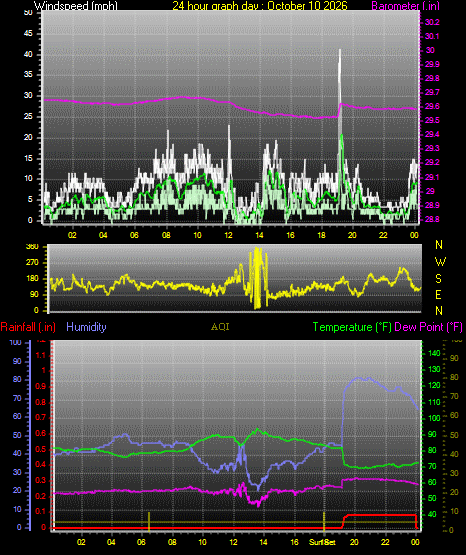Click the 'AQI' legend label

220,327
